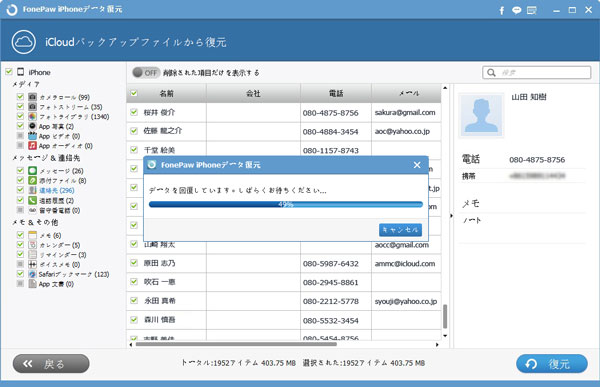Click the iPhone device icon in sidebar
The width and height of the screenshot is (600, 387).
pyautogui.click(x=21, y=72)
